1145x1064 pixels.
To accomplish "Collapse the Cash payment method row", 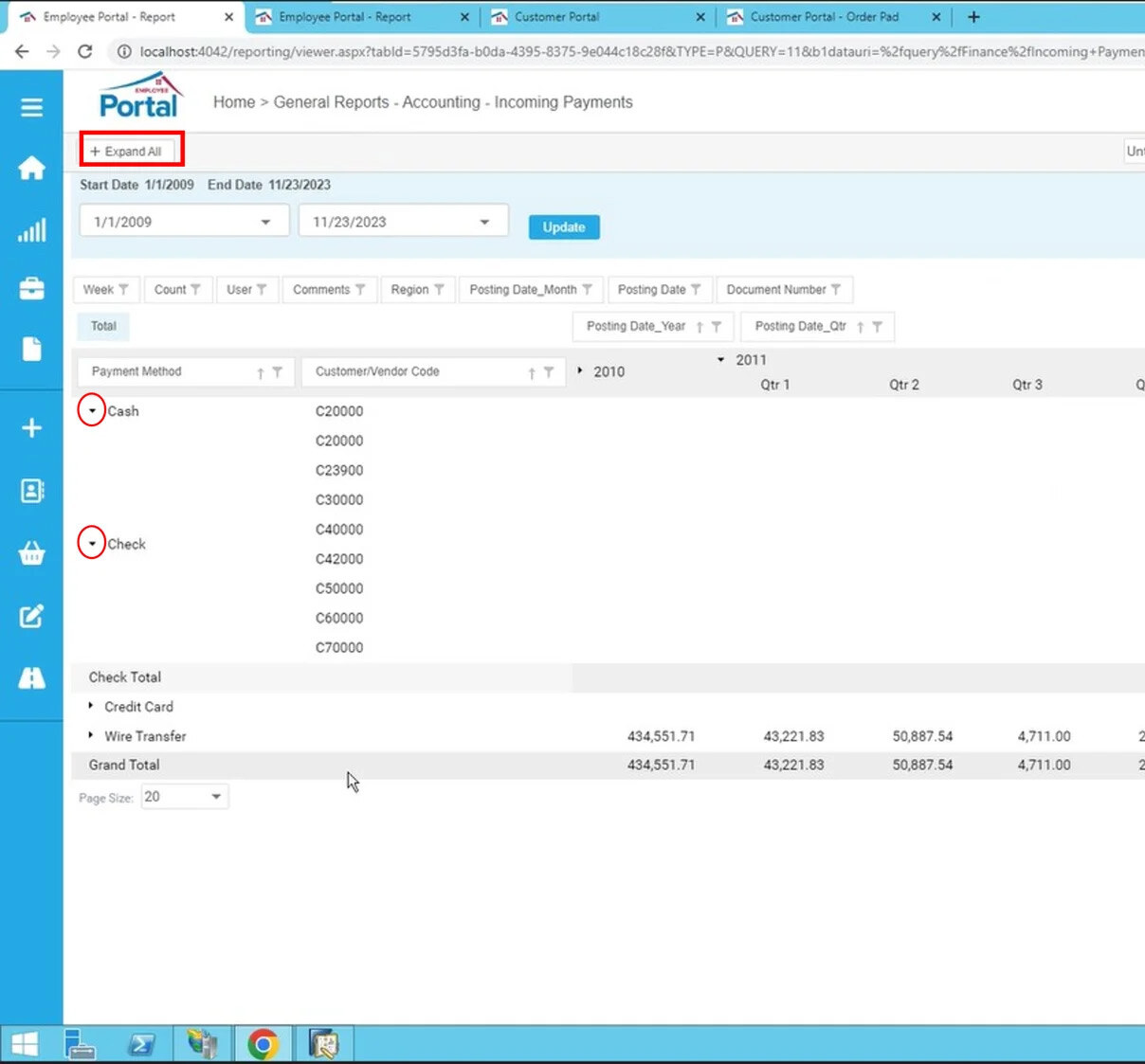I will (92, 411).
